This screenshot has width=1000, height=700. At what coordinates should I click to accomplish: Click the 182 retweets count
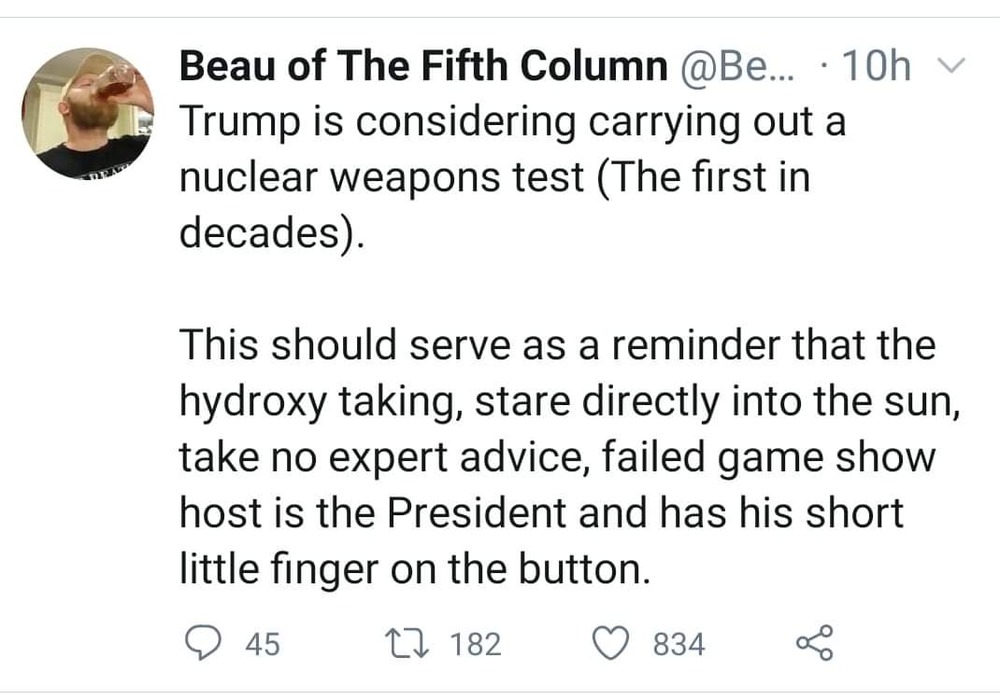click(475, 644)
